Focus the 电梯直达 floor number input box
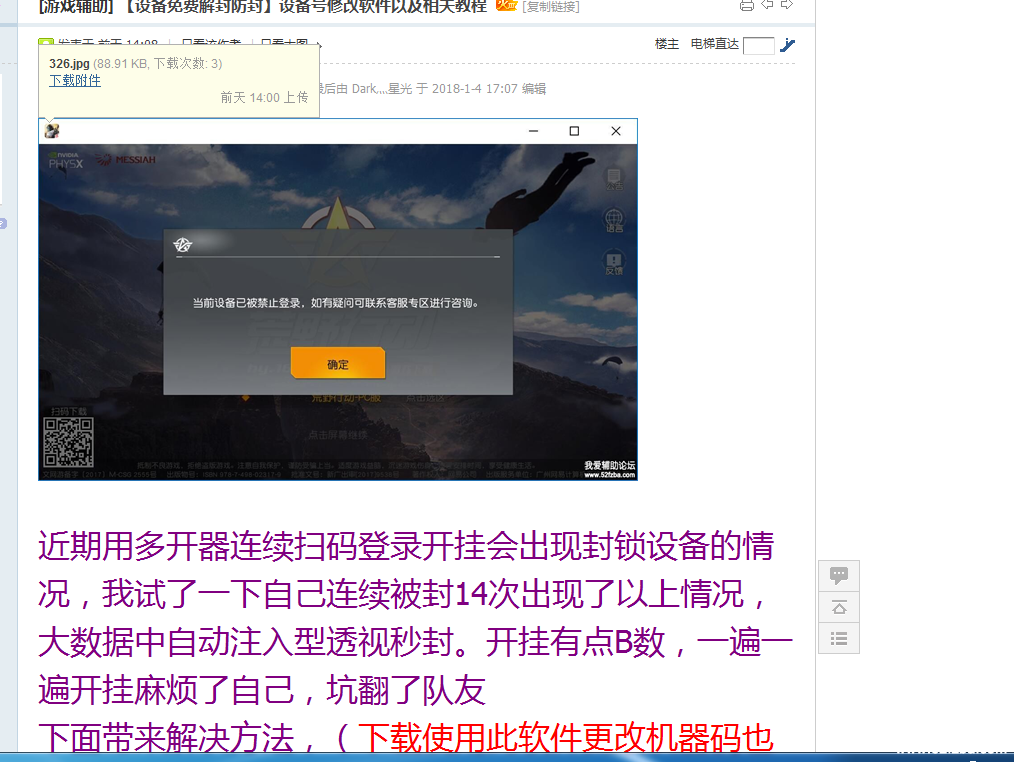This screenshot has width=1014, height=762. 759,46
